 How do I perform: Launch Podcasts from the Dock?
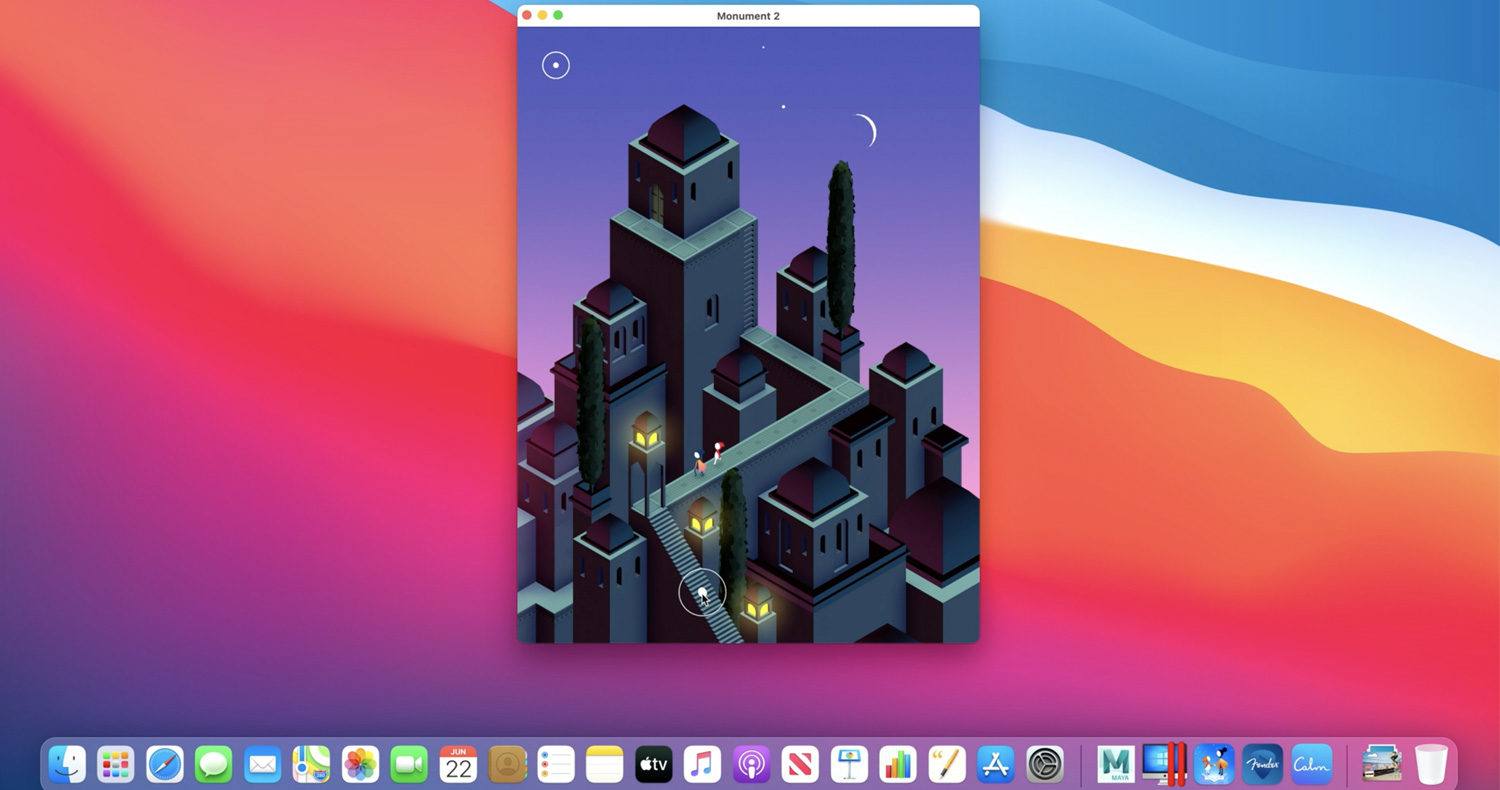[752, 765]
